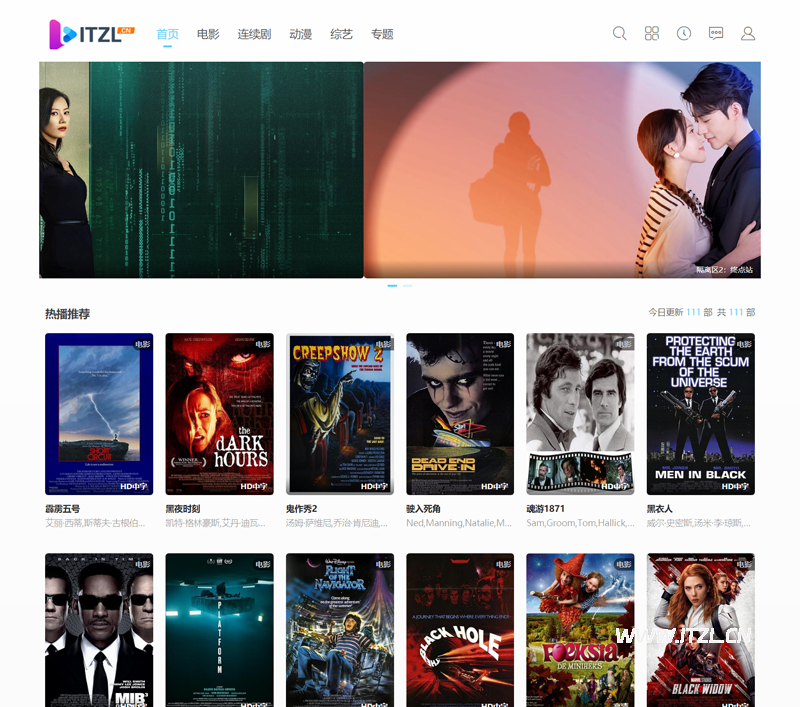Click the romantic couple banner slide

click(562, 170)
